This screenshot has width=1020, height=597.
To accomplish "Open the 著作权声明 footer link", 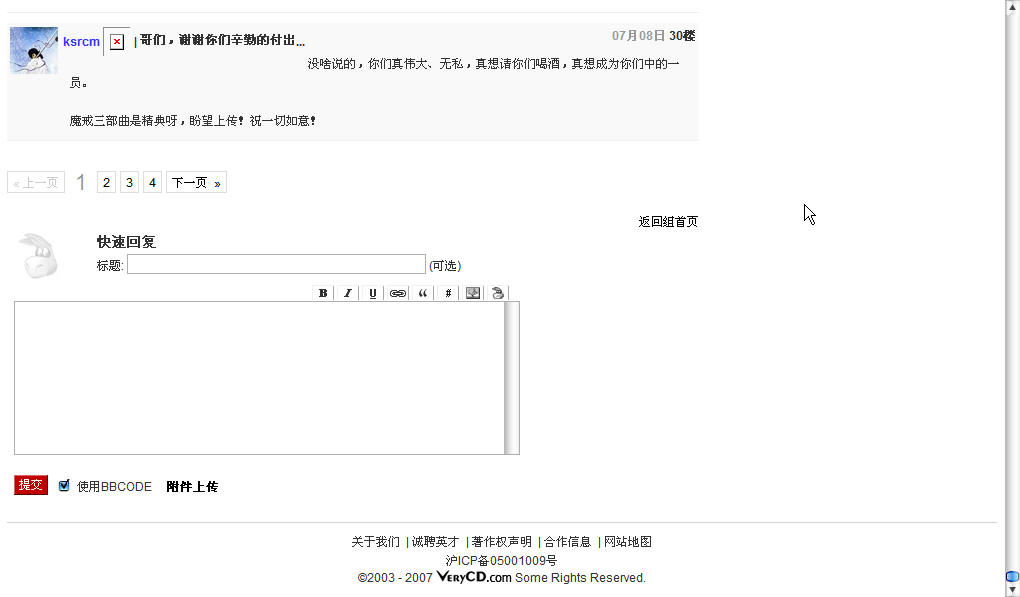I will 502,542.
